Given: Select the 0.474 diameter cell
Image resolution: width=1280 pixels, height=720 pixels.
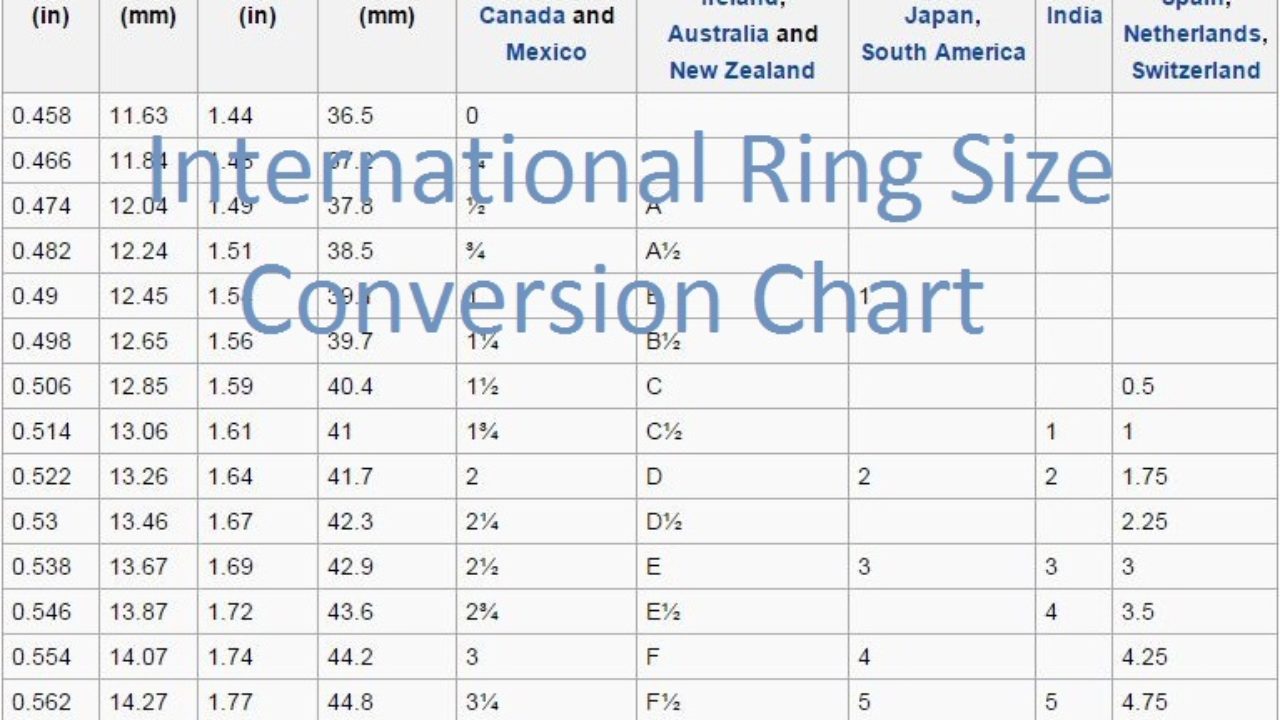Looking at the screenshot, I should coord(51,206).
